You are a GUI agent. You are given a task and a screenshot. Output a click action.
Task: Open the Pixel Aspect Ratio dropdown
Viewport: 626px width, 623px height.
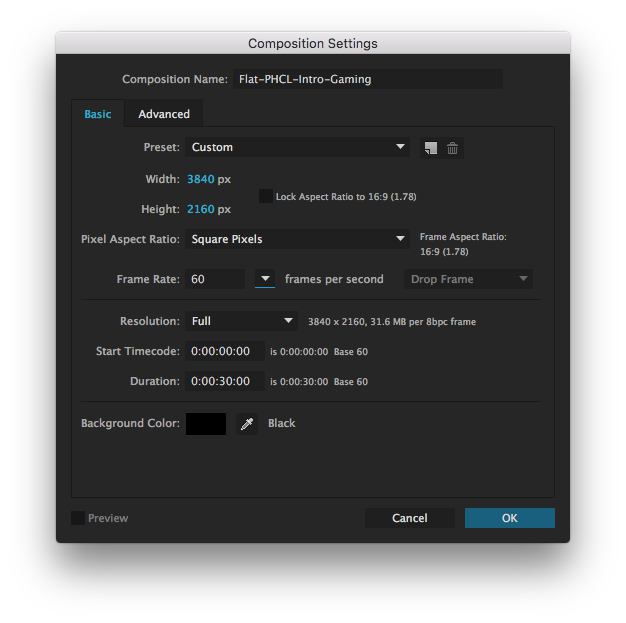[297, 239]
